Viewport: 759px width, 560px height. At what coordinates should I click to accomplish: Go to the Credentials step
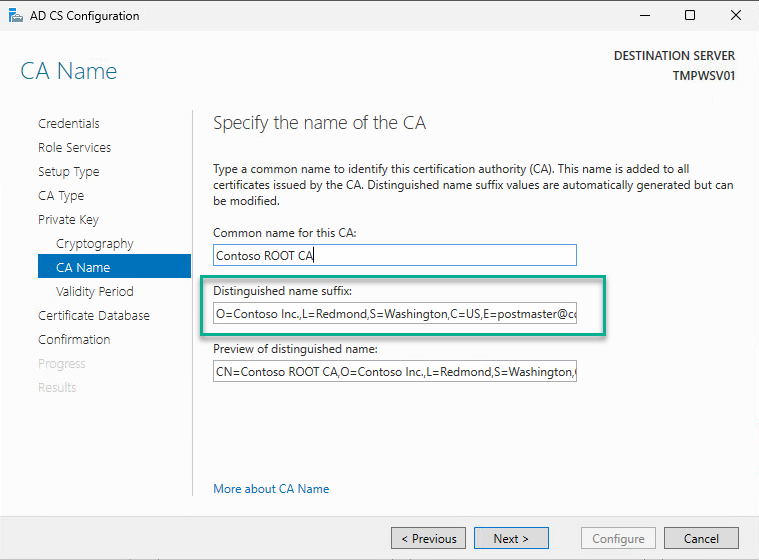69,124
